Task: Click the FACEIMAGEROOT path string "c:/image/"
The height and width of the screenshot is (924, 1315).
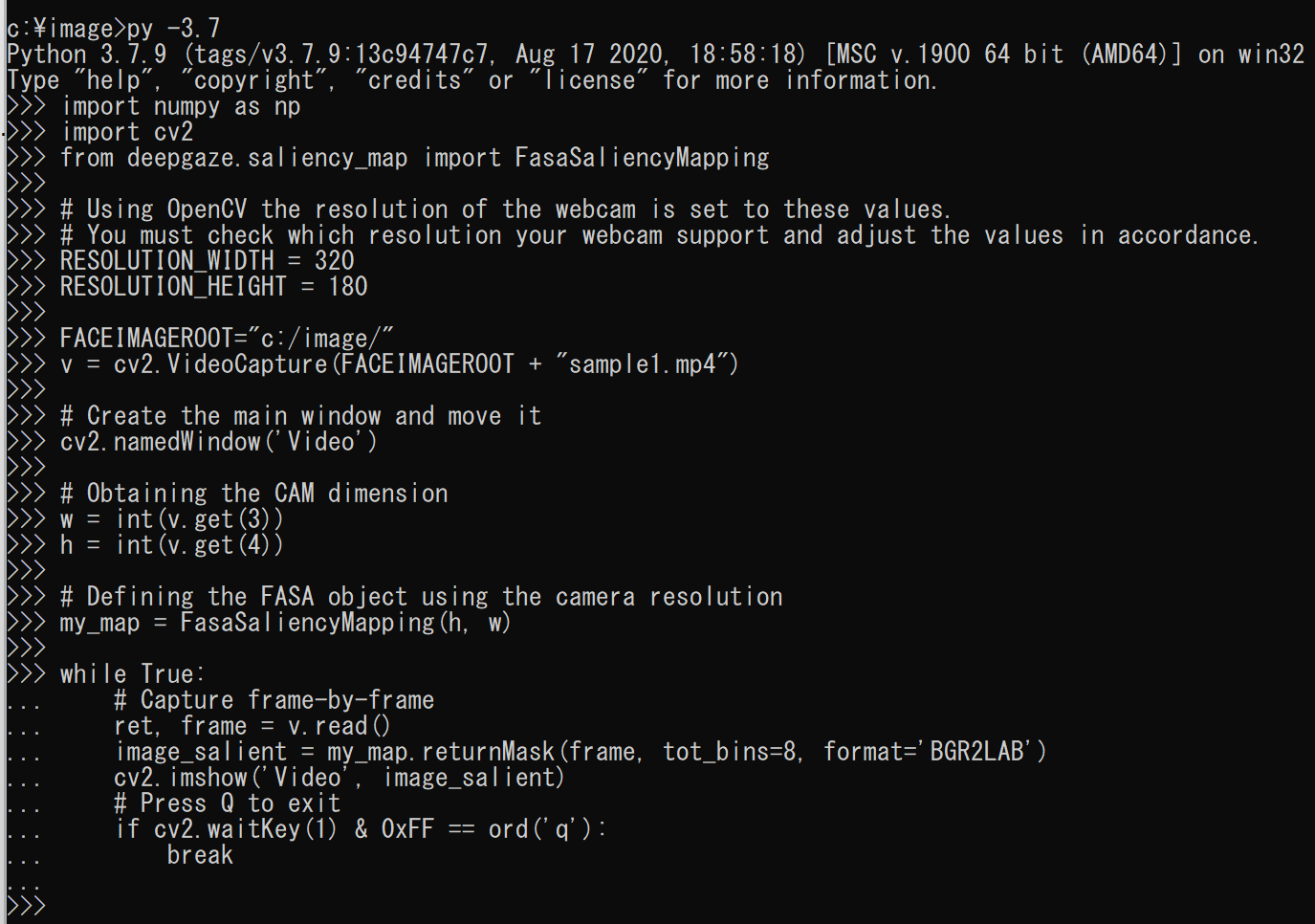Action: pyautogui.click(x=320, y=339)
